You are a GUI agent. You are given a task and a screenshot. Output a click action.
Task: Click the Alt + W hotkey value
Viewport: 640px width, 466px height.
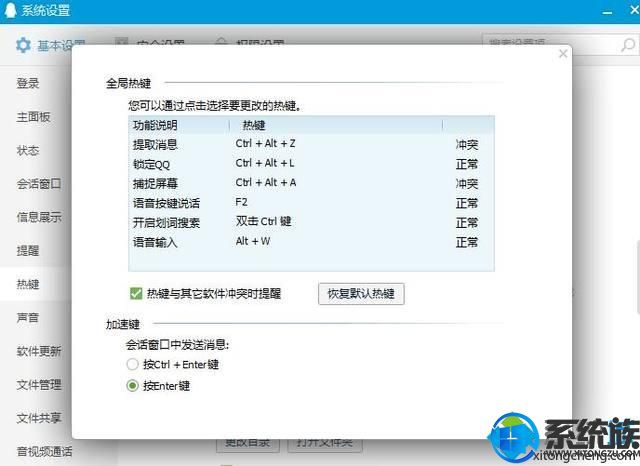(x=253, y=241)
